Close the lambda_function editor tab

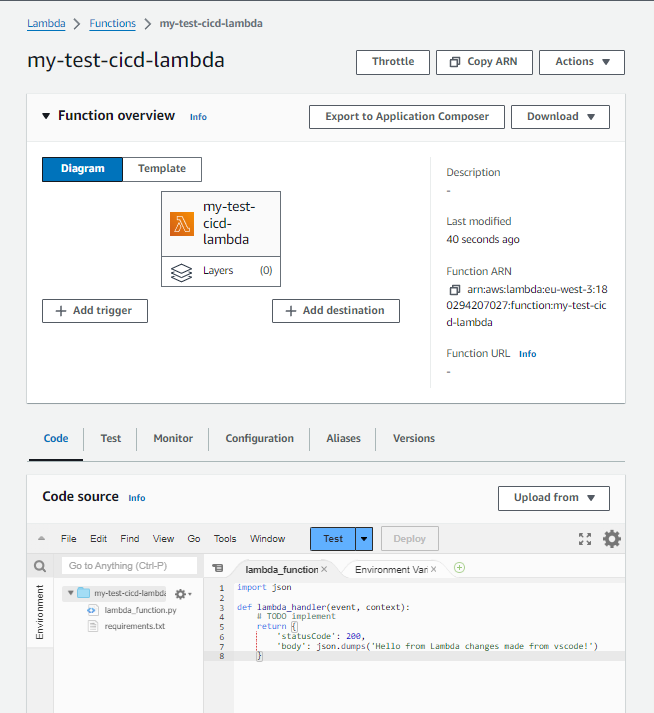click(x=324, y=569)
